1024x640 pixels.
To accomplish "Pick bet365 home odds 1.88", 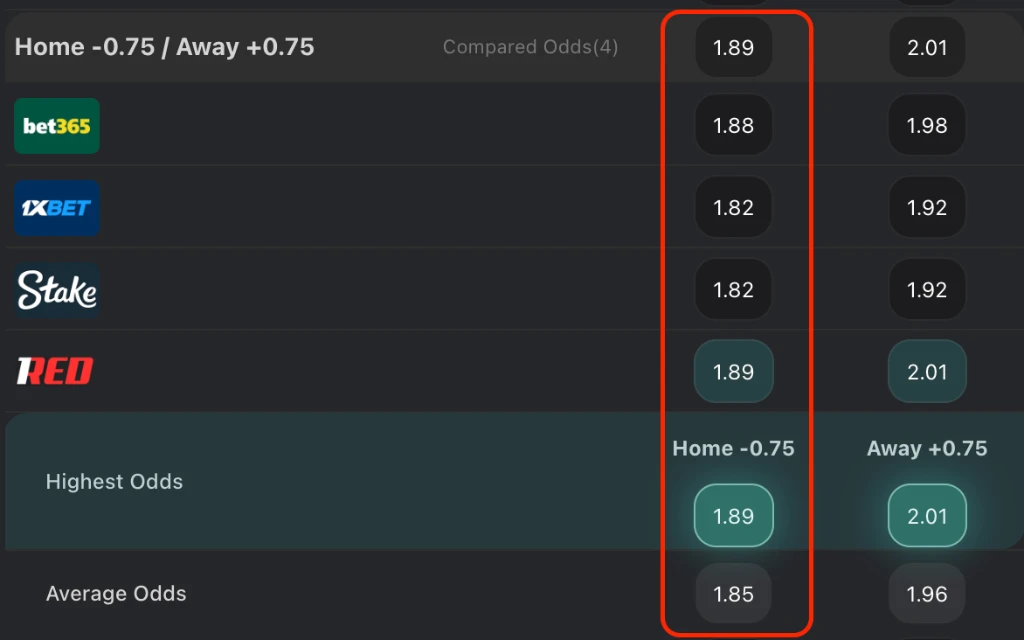I will 733,126.
